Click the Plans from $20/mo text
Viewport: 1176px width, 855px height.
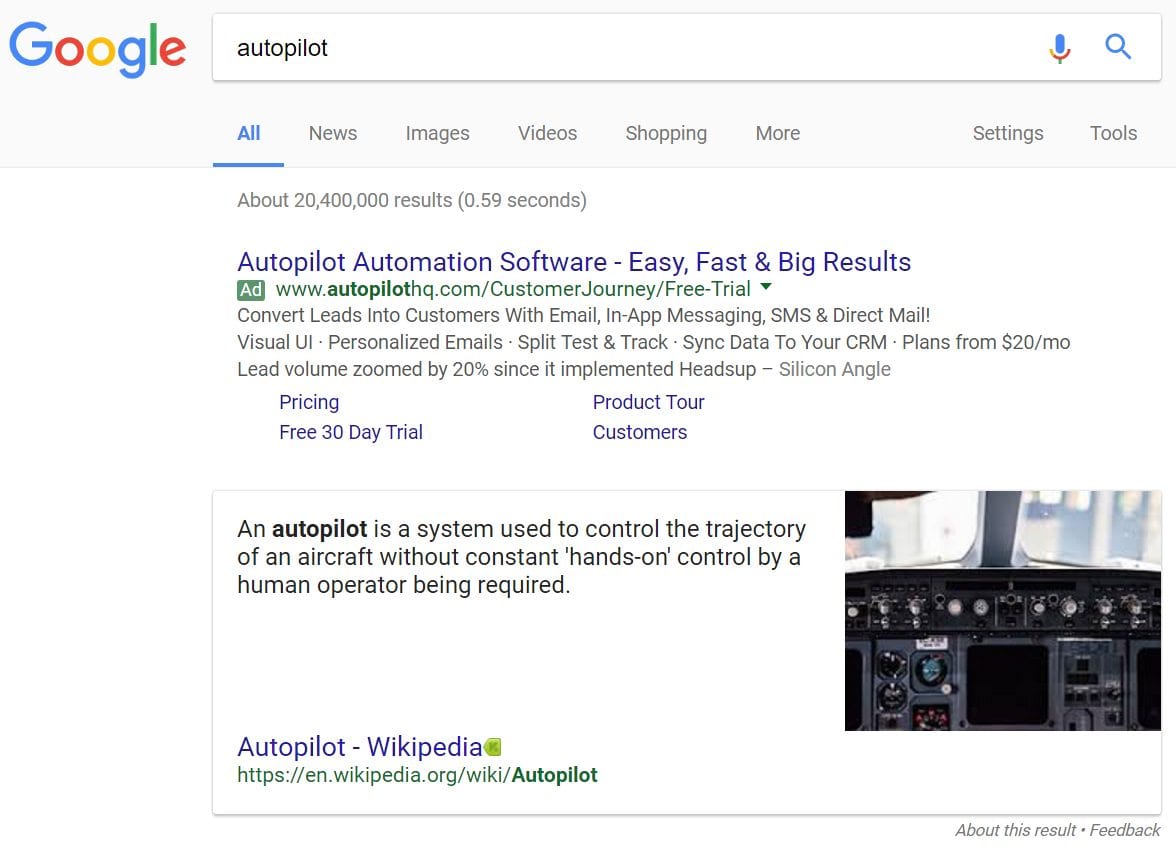(x=986, y=343)
